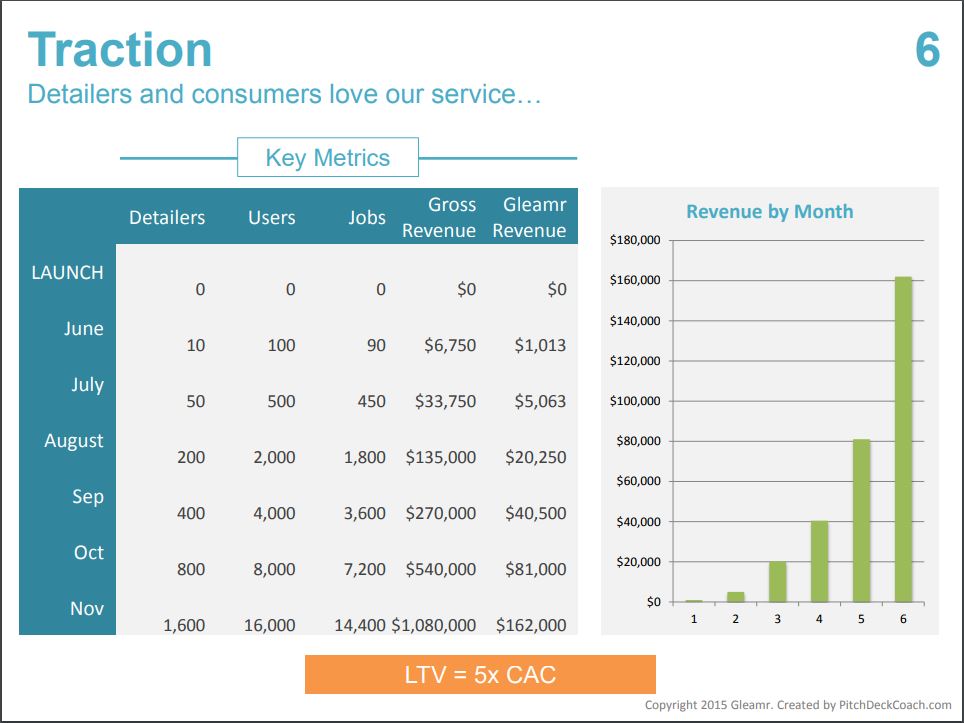Select the $1,080,000 gross revenue cell
The width and height of the screenshot is (964, 723).
click(434, 625)
